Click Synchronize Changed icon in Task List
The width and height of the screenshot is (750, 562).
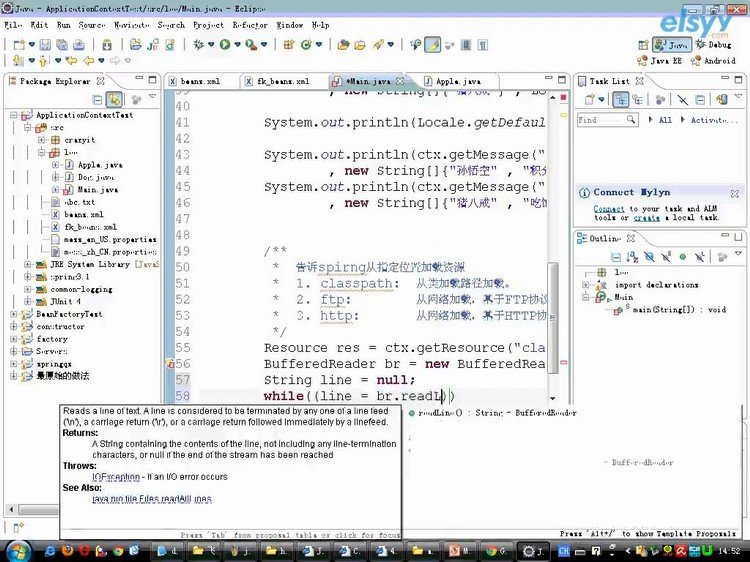pos(721,99)
